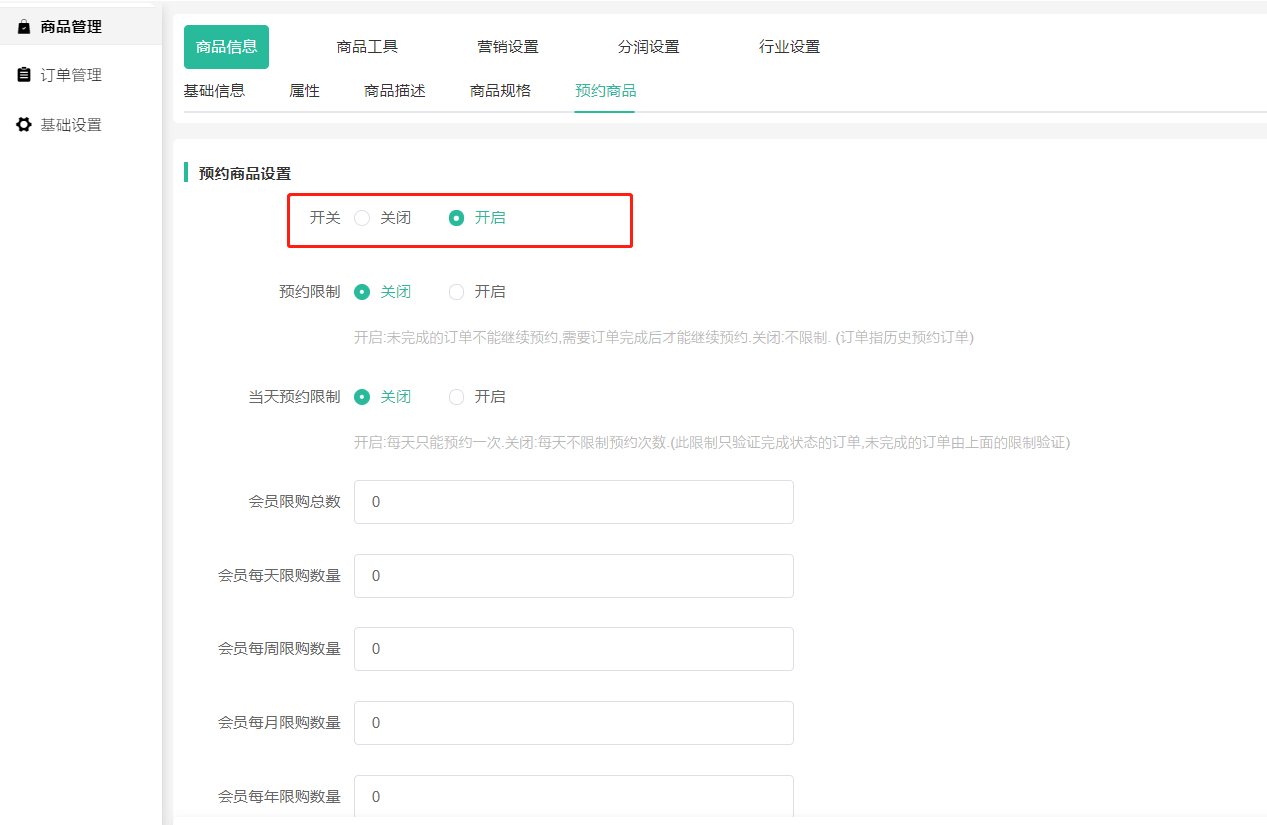Open the 商品规格 sub-tab
Image resolution: width=1267 pixels, height=825 pixels.
point(501,91)
